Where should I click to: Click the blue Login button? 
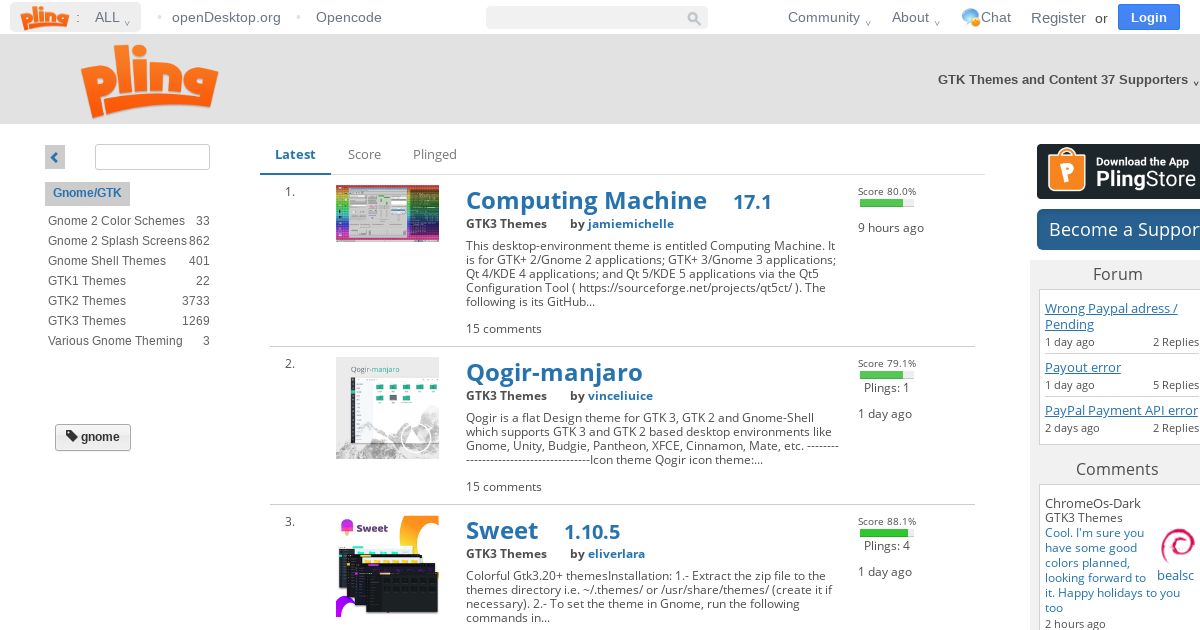click(1148, 17)
